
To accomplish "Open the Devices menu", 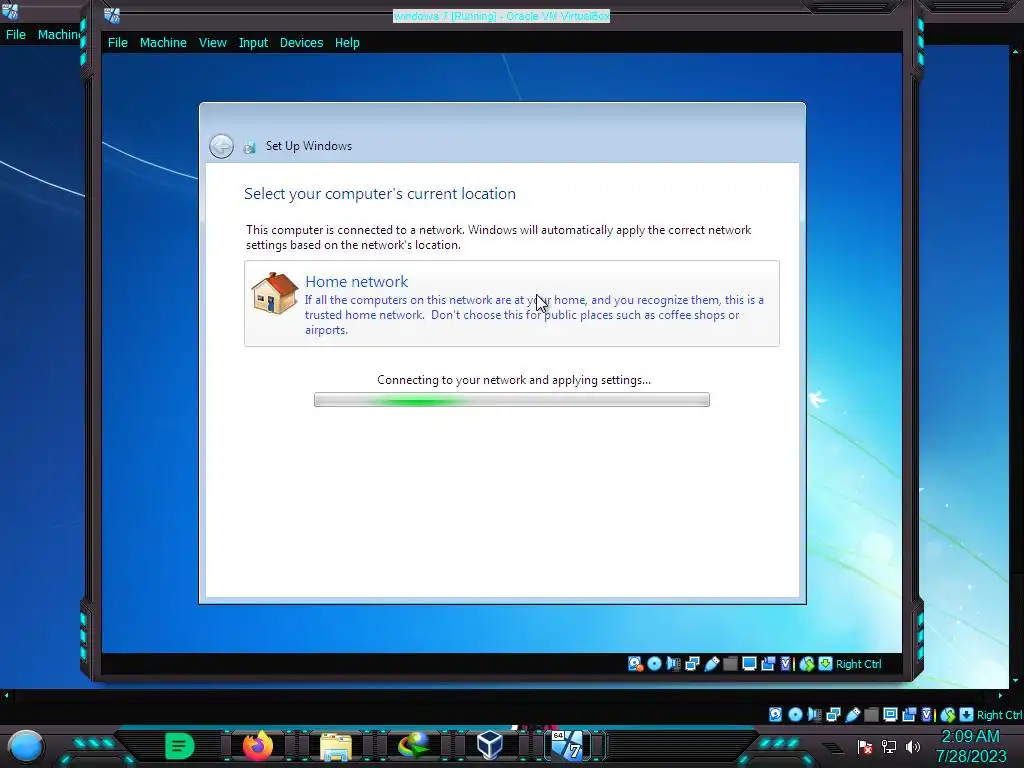I will click(301, 42).
